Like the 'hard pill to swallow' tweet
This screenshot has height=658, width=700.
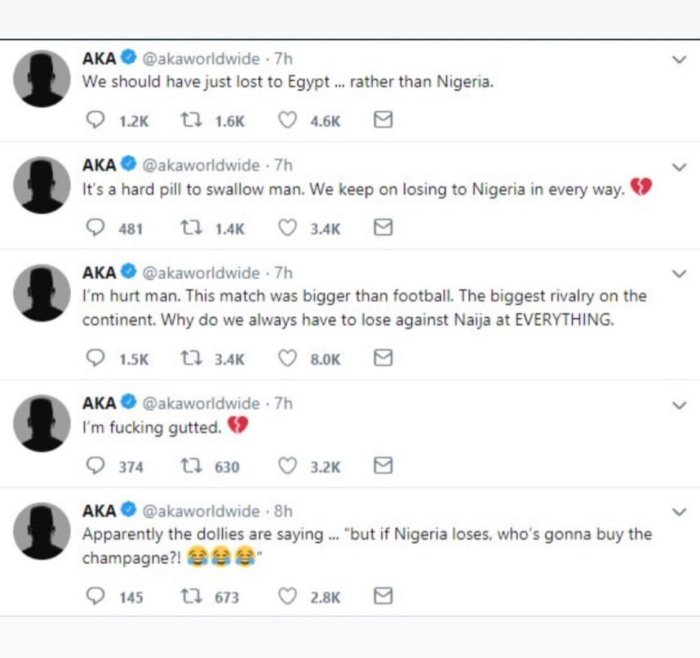click(x=287, y=228)
